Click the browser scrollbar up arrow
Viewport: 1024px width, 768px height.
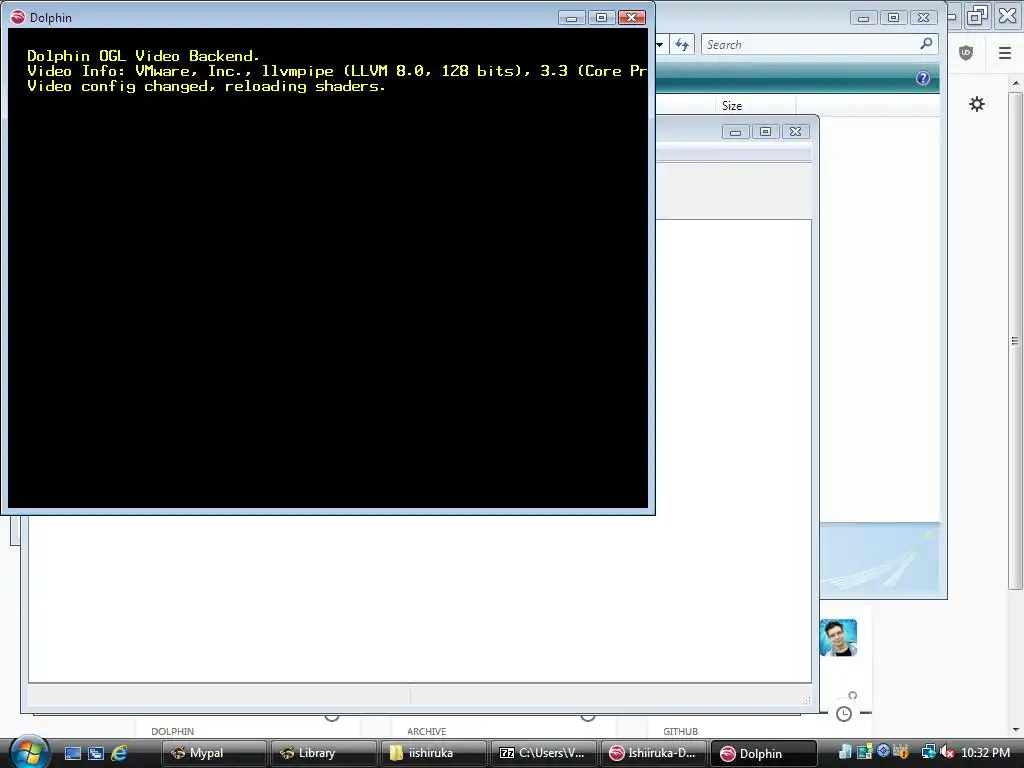tap(1015, 84)
